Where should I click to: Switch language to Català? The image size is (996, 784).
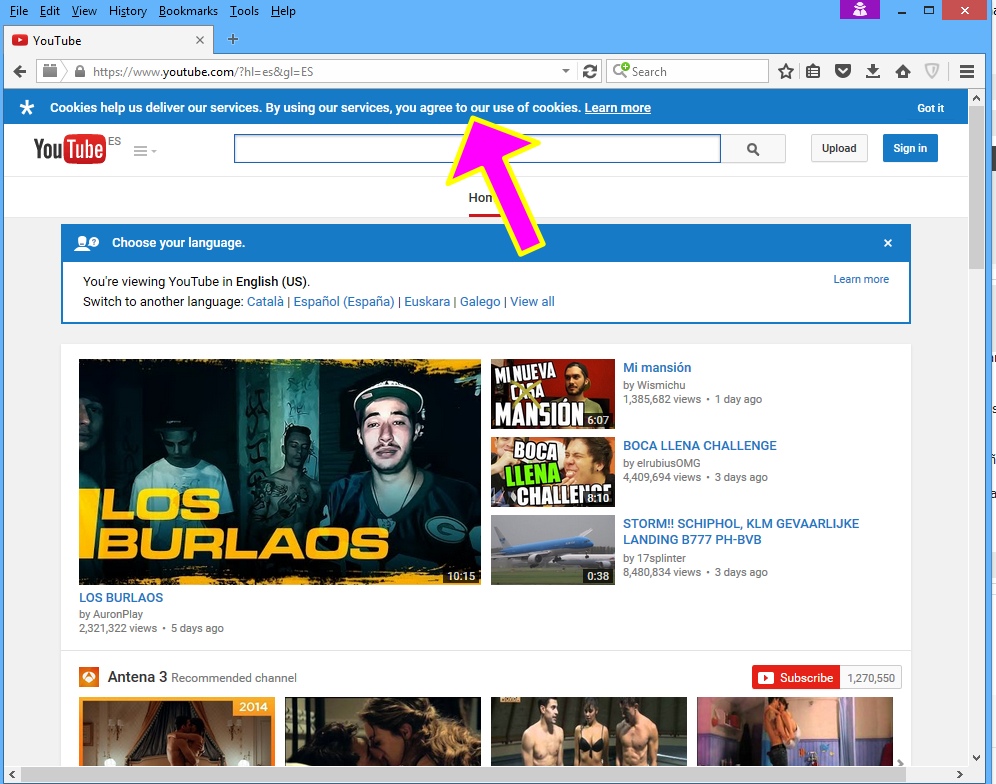click(x=265, y=302)
